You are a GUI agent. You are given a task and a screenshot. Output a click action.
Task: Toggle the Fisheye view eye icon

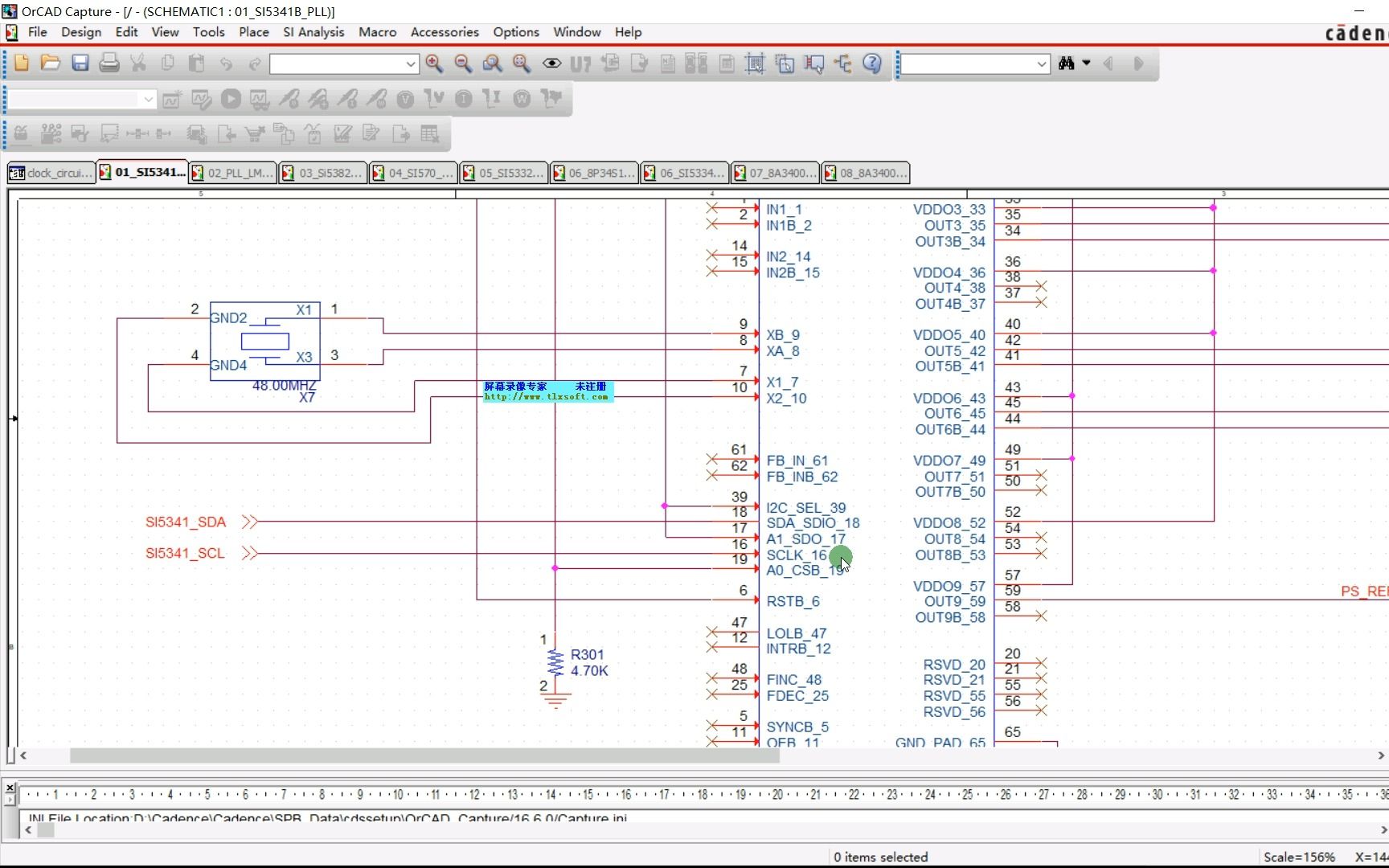click(x=551, y=63)
